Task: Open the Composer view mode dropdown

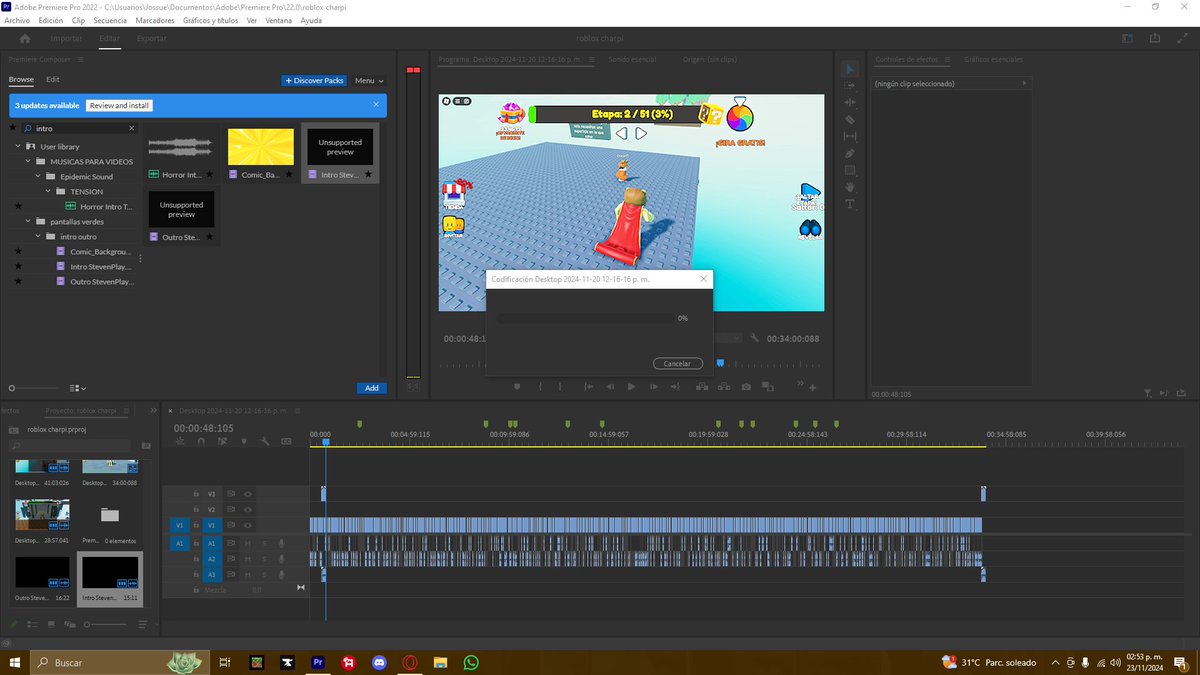Action: tap(78, 388)
